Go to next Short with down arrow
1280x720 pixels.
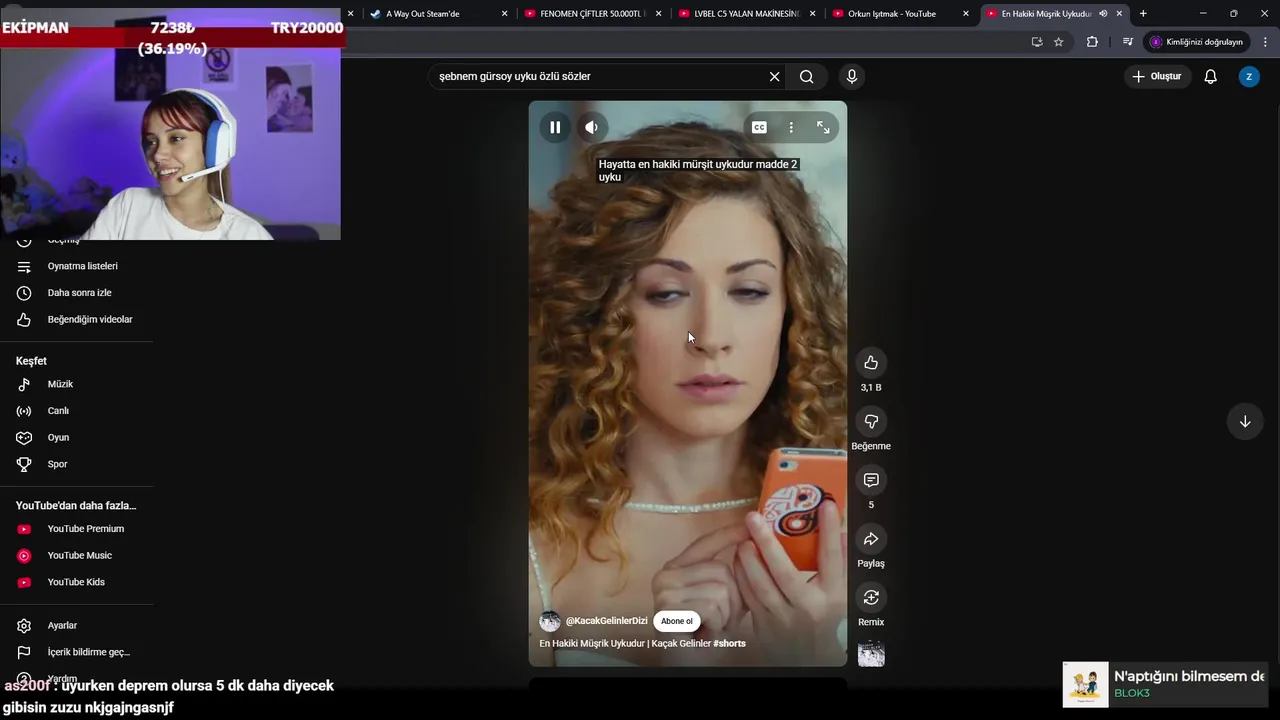[x=1245, y=421]
